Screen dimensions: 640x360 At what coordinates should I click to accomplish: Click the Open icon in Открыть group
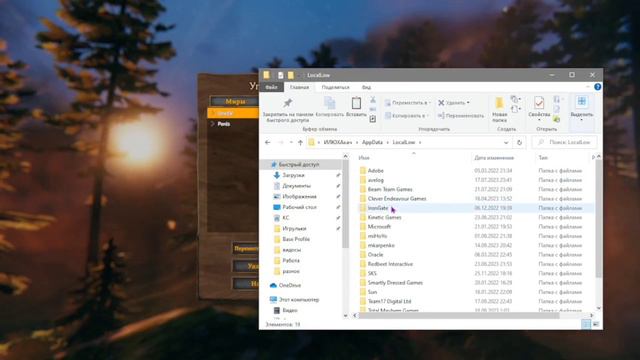557,100
